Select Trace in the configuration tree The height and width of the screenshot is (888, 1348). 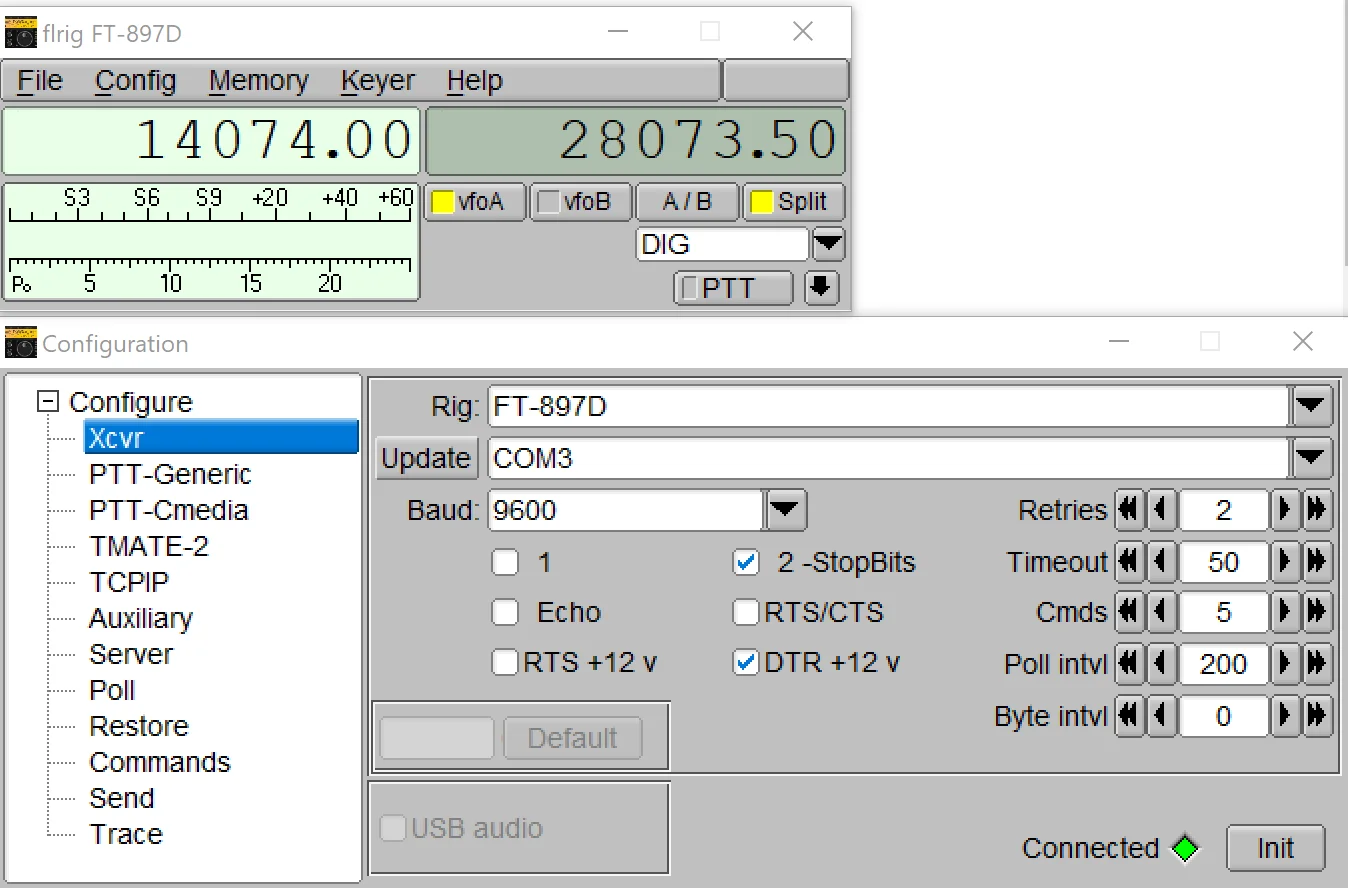click(x=126, y=834)
